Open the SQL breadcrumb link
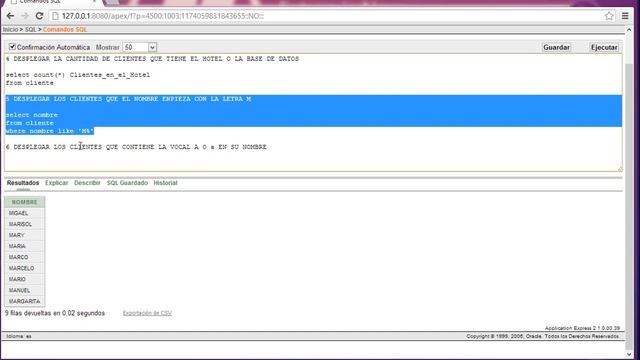 pos(31,29)
